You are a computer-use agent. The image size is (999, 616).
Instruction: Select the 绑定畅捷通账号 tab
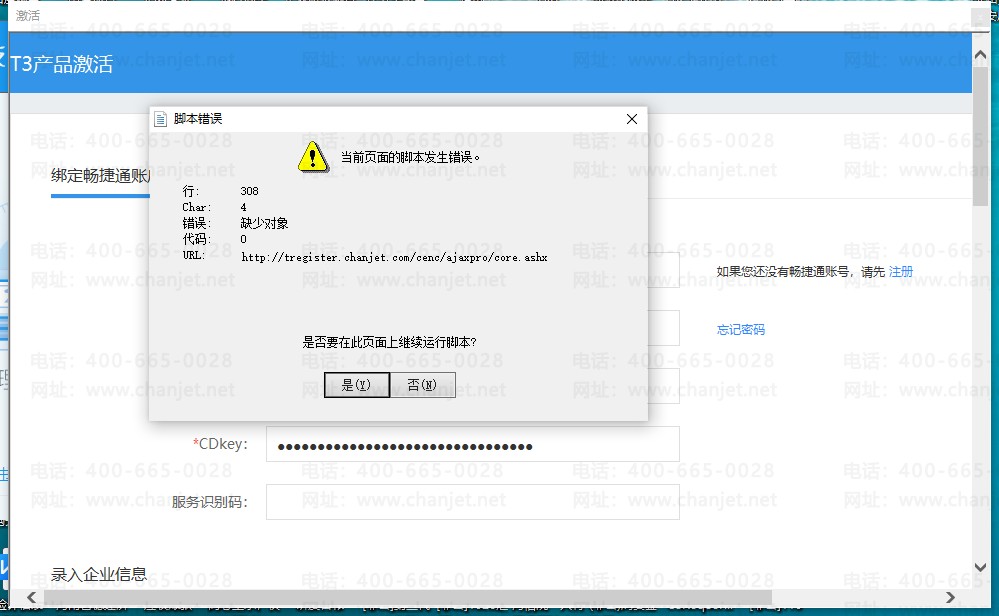coord(100,176)
